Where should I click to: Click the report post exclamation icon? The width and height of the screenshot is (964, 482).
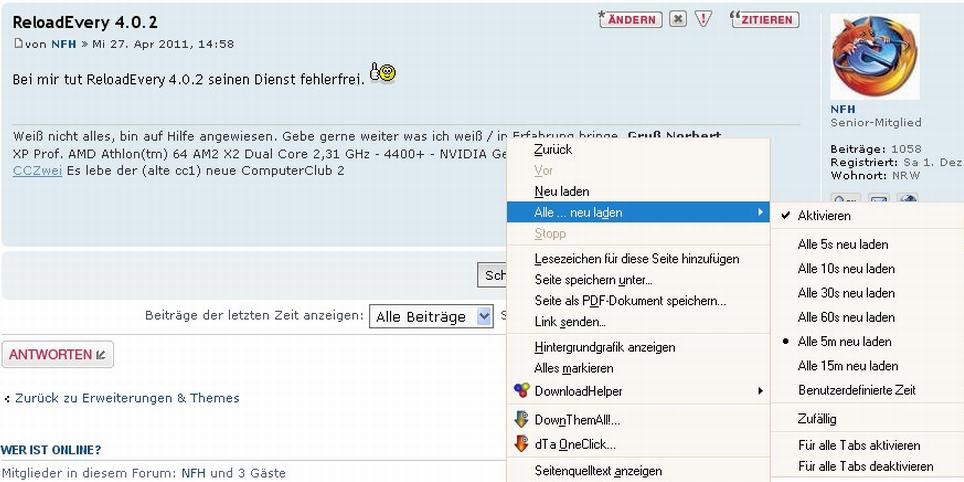[704, 19]
